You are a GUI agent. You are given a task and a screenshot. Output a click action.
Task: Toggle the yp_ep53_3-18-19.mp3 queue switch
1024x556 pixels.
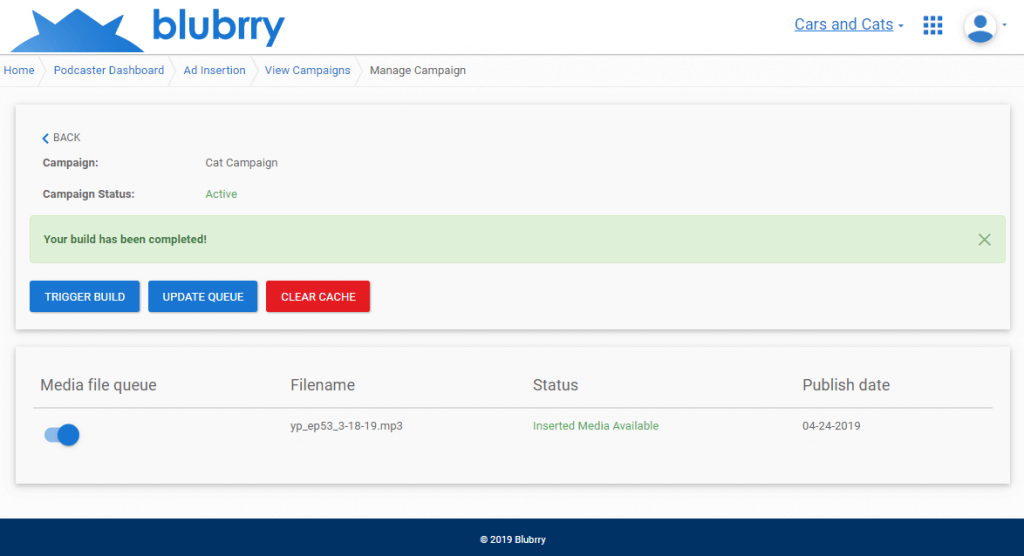pyautogui.click(x=62, y=434)
